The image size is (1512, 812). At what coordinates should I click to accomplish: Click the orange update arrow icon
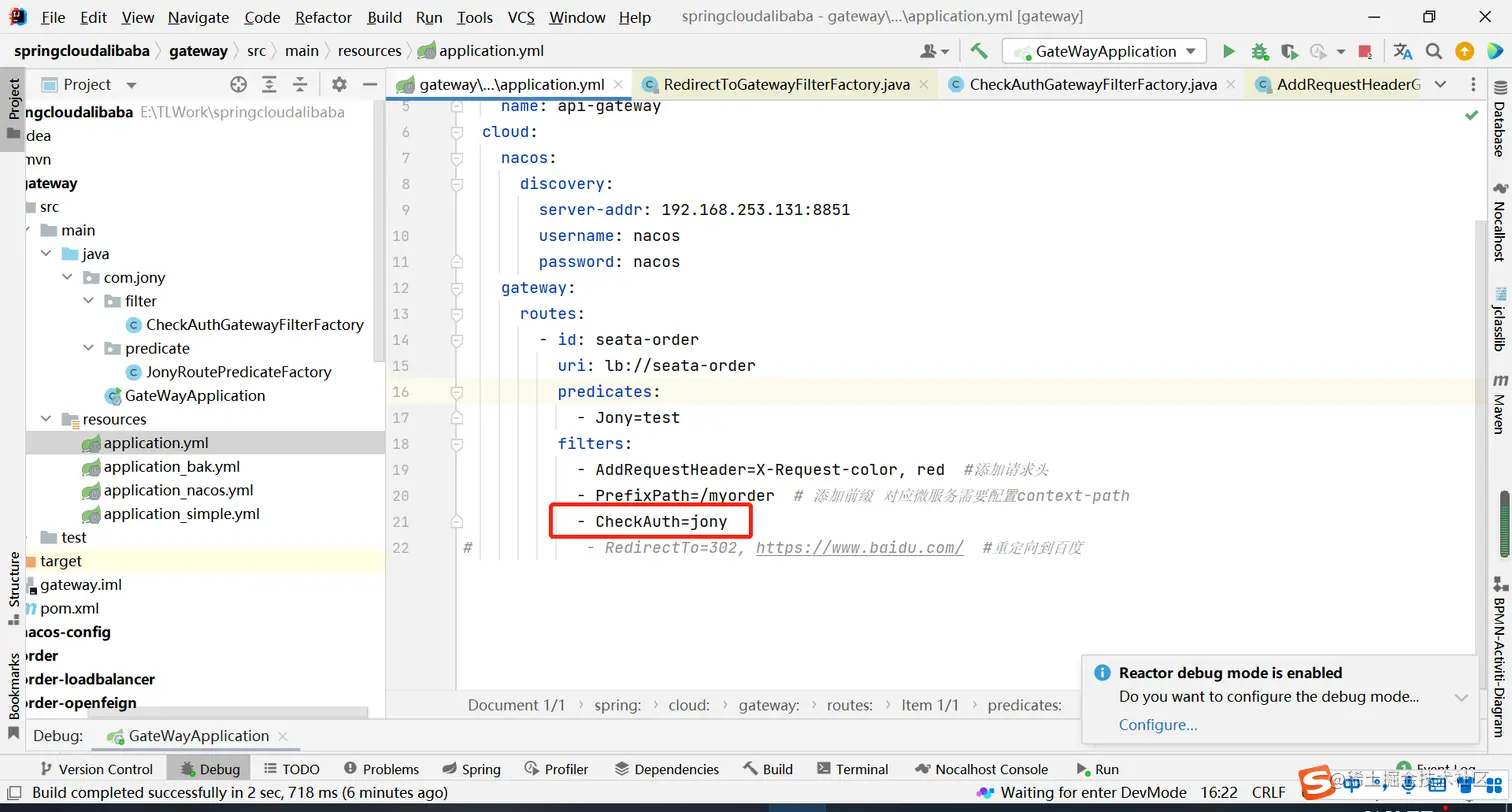[1464, 51]
